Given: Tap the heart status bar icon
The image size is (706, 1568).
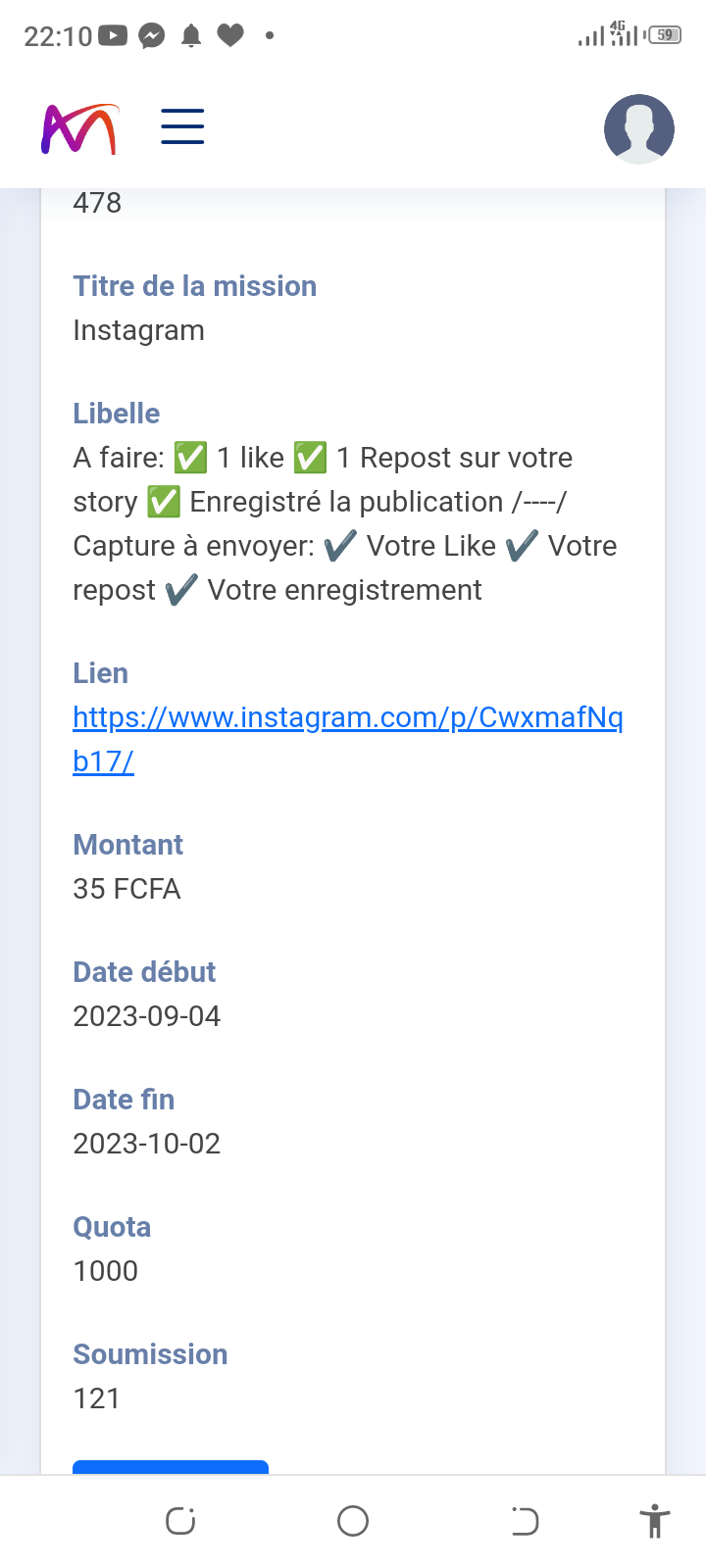Looking at the screenshot, I should coord(230,36).
